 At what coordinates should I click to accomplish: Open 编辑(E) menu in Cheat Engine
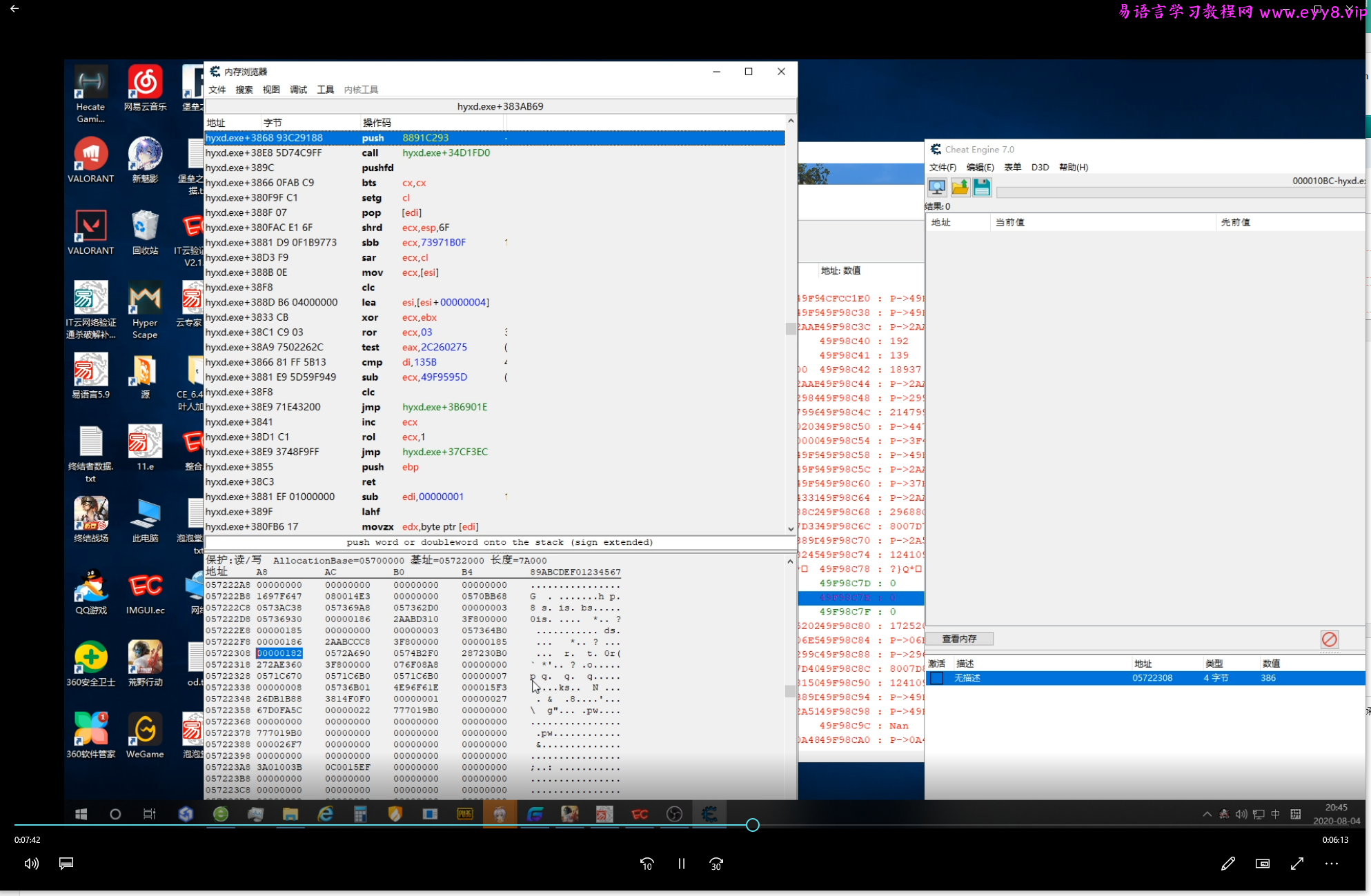[x=980, y=167]
